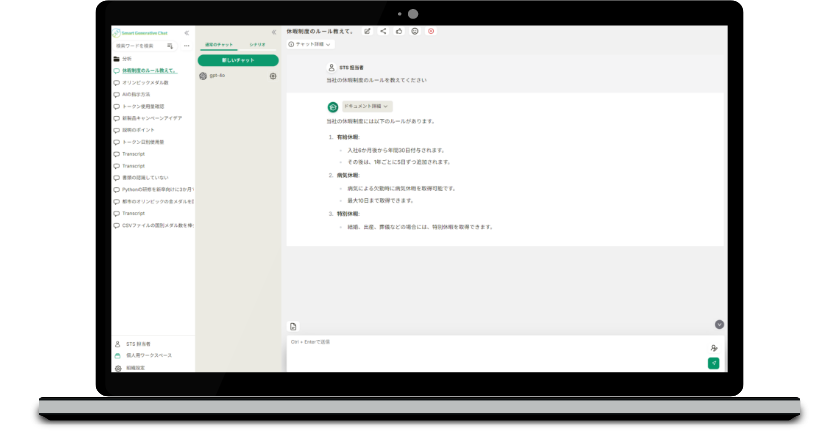Expand the ドキュメント詳細 dropdown
Image resolution: width=840 pixels, height=435 pixels.
367,107
